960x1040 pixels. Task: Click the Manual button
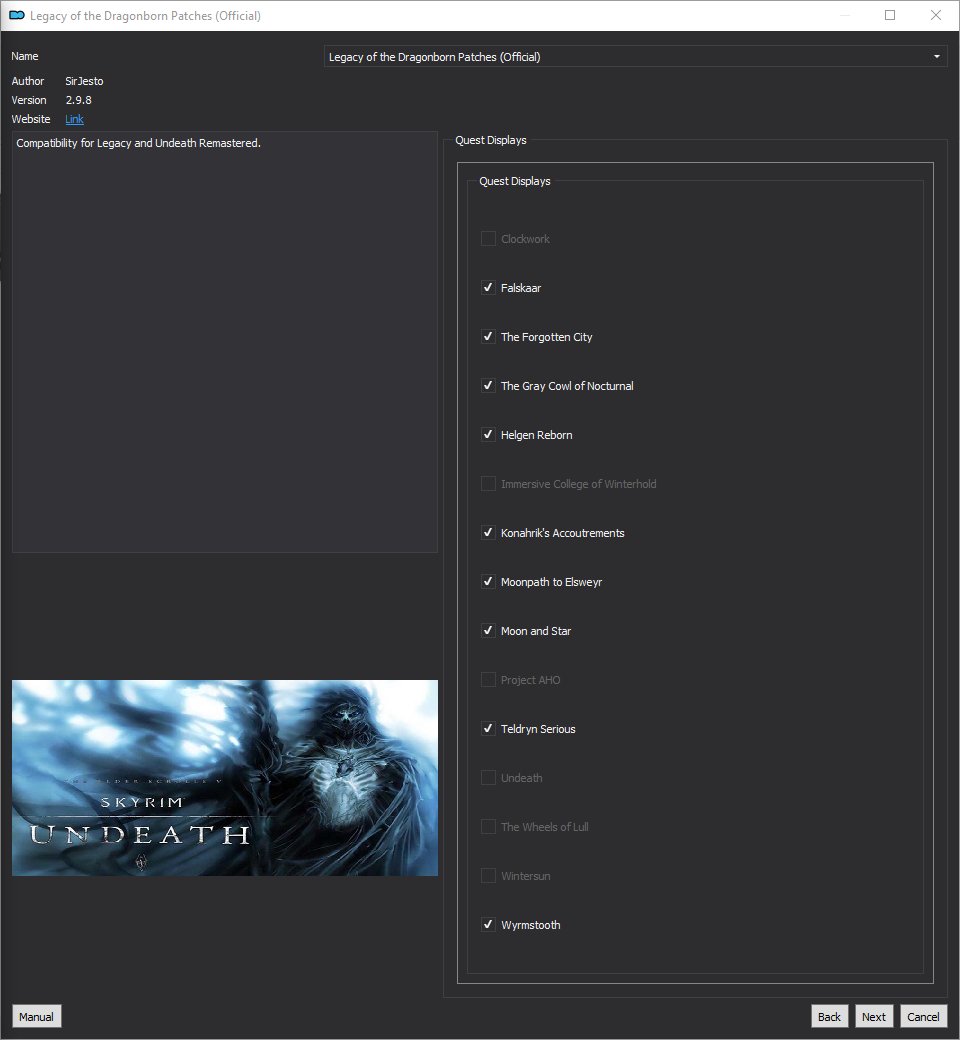(36, 1017)
